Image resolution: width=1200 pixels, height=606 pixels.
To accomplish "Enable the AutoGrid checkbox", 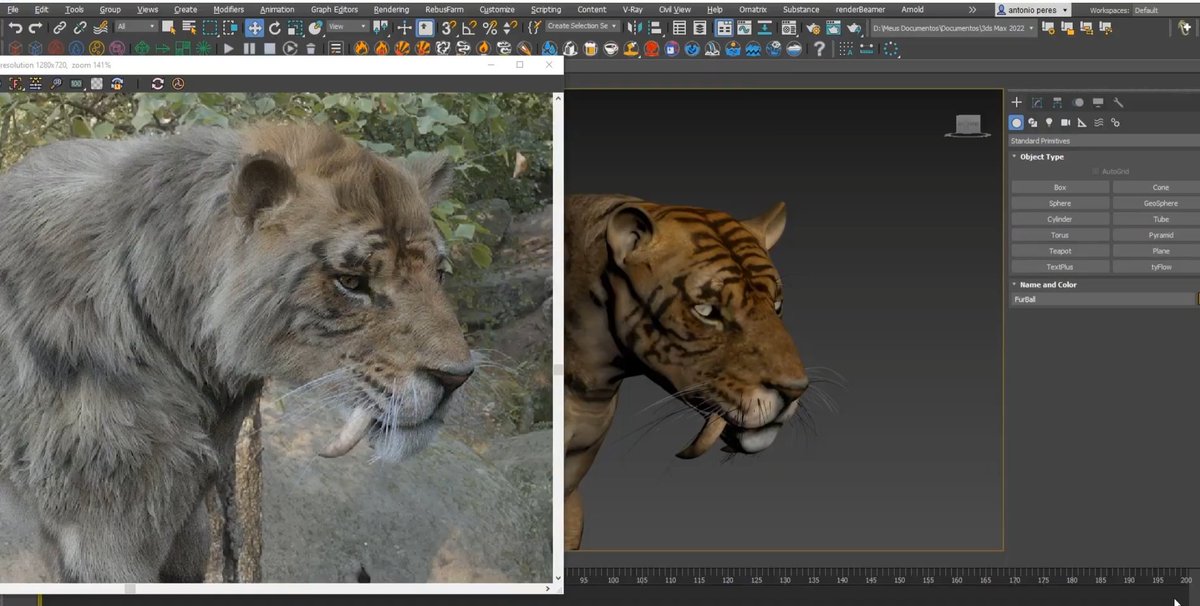I will click(x=1095, y=171).
